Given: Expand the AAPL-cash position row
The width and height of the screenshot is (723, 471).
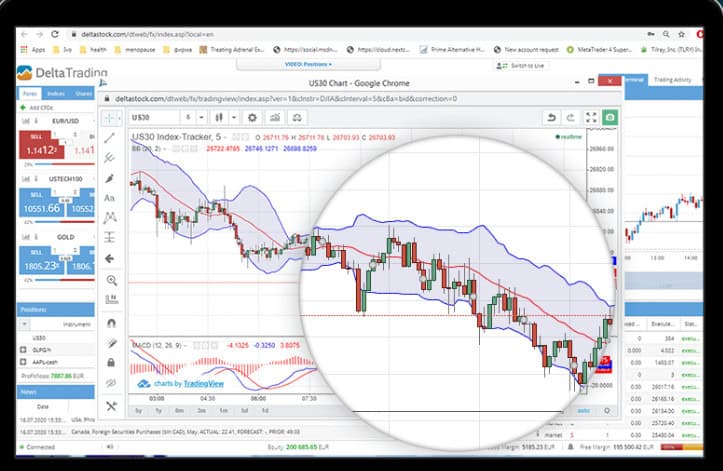Looking at the screenshot, I should tap(23, 362).
